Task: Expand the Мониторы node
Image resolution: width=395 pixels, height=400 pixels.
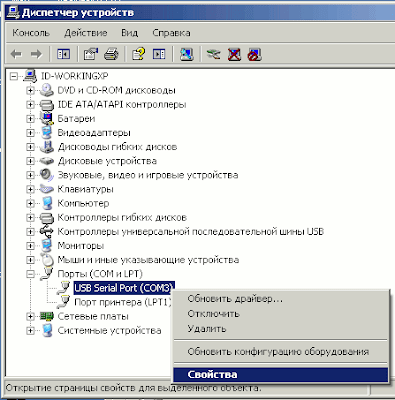Action: (x=30, y=246)
